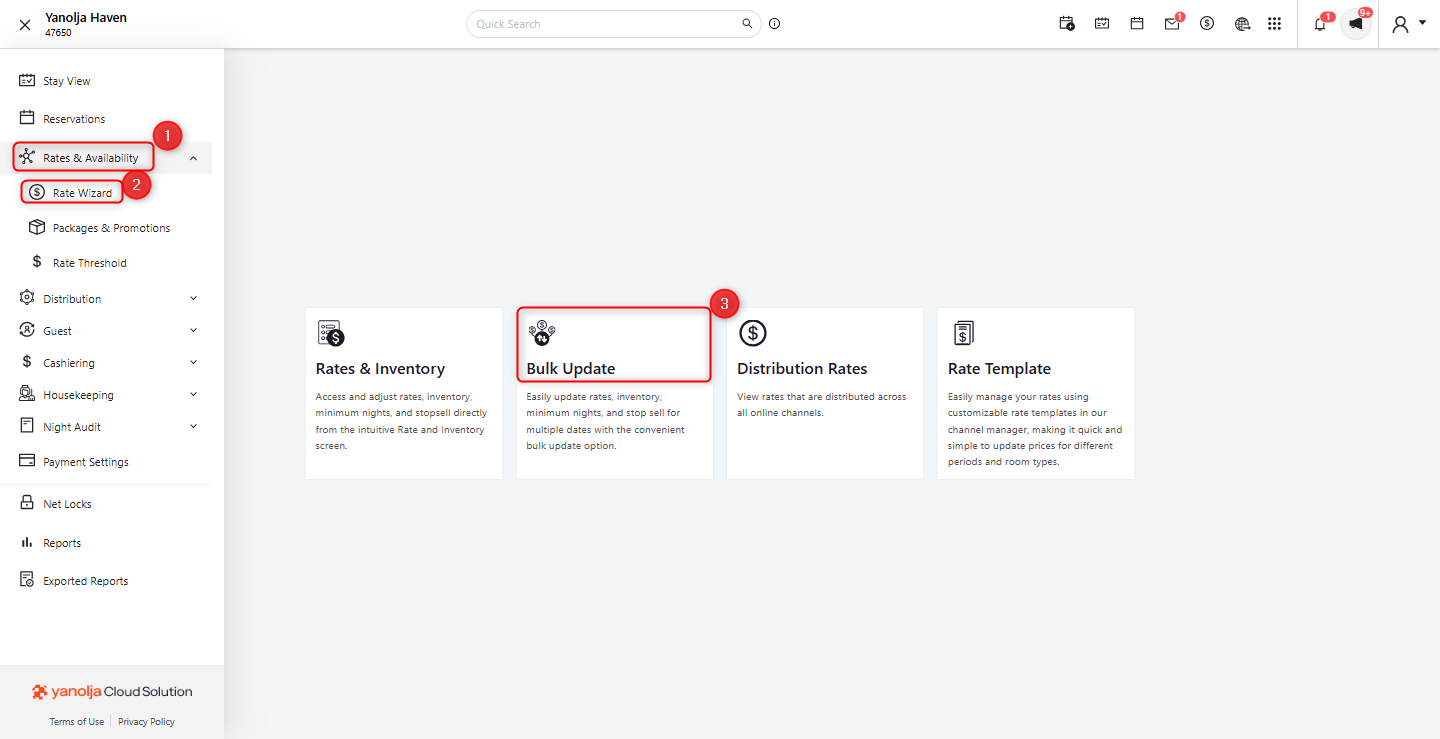Collapse the Rates & Availability chevron

[x=193, y=158]
